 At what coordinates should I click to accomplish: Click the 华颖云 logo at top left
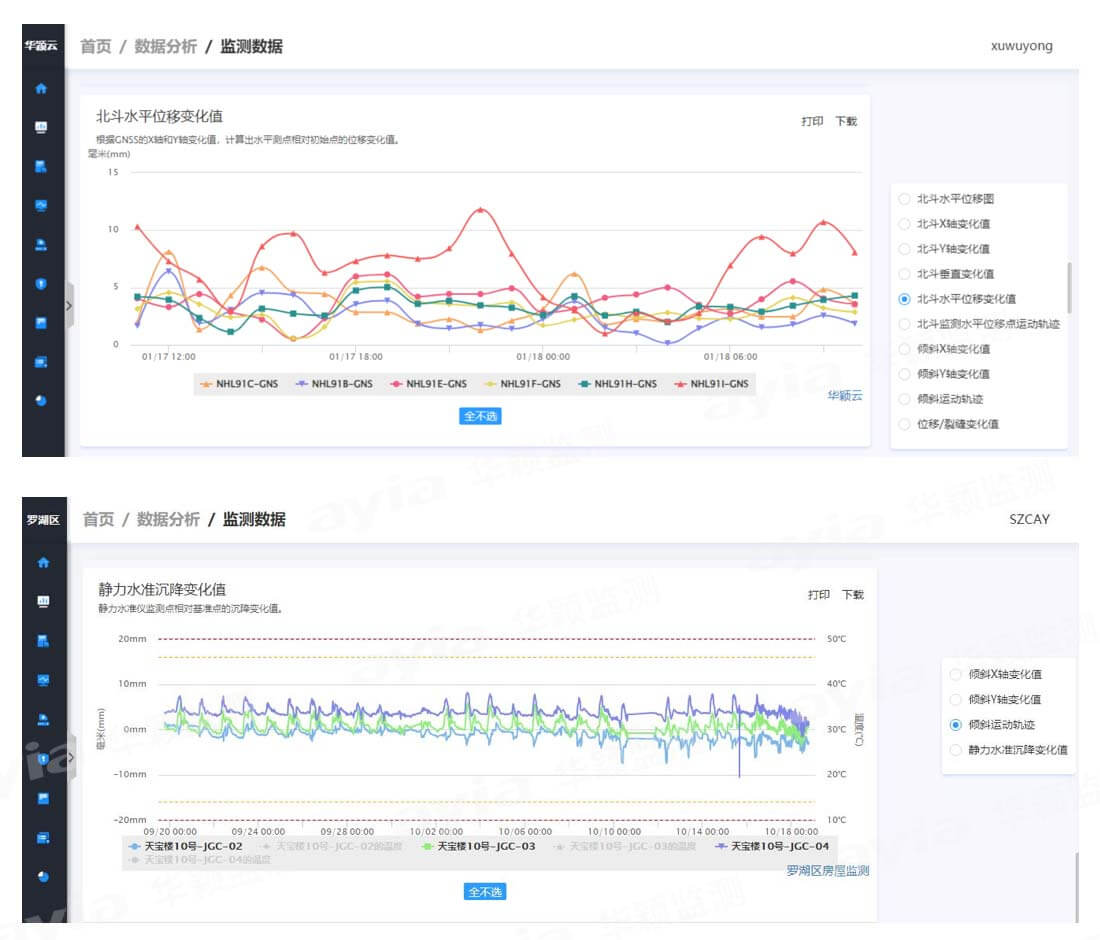coord(41,45)
